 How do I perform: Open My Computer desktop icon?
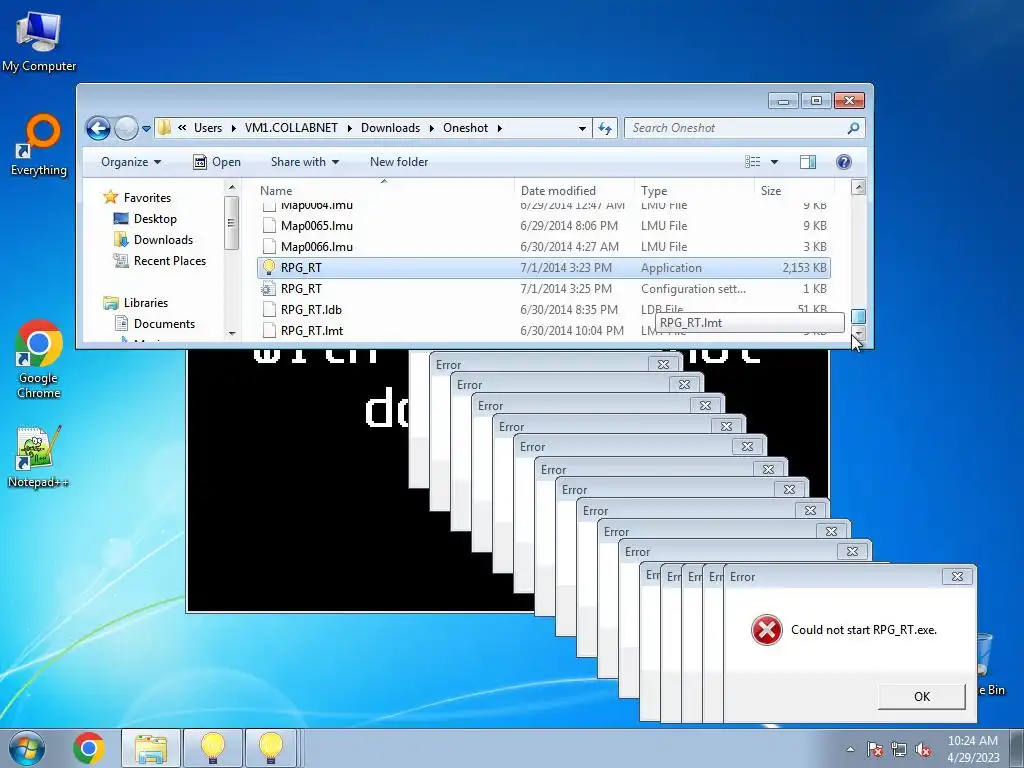tap(39, 41)
